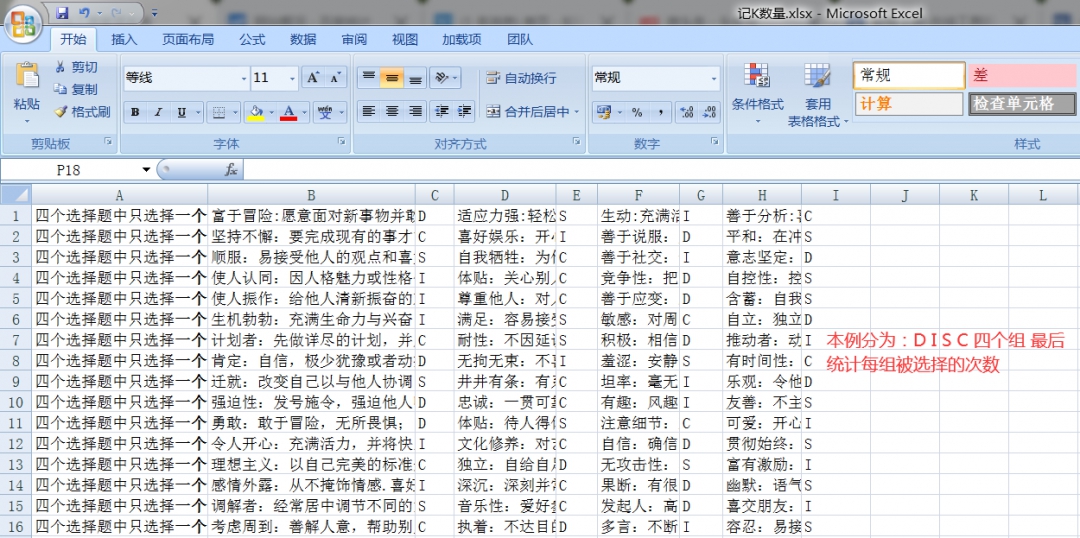
Task: Apply percent style number format
Action: (636, 112)
